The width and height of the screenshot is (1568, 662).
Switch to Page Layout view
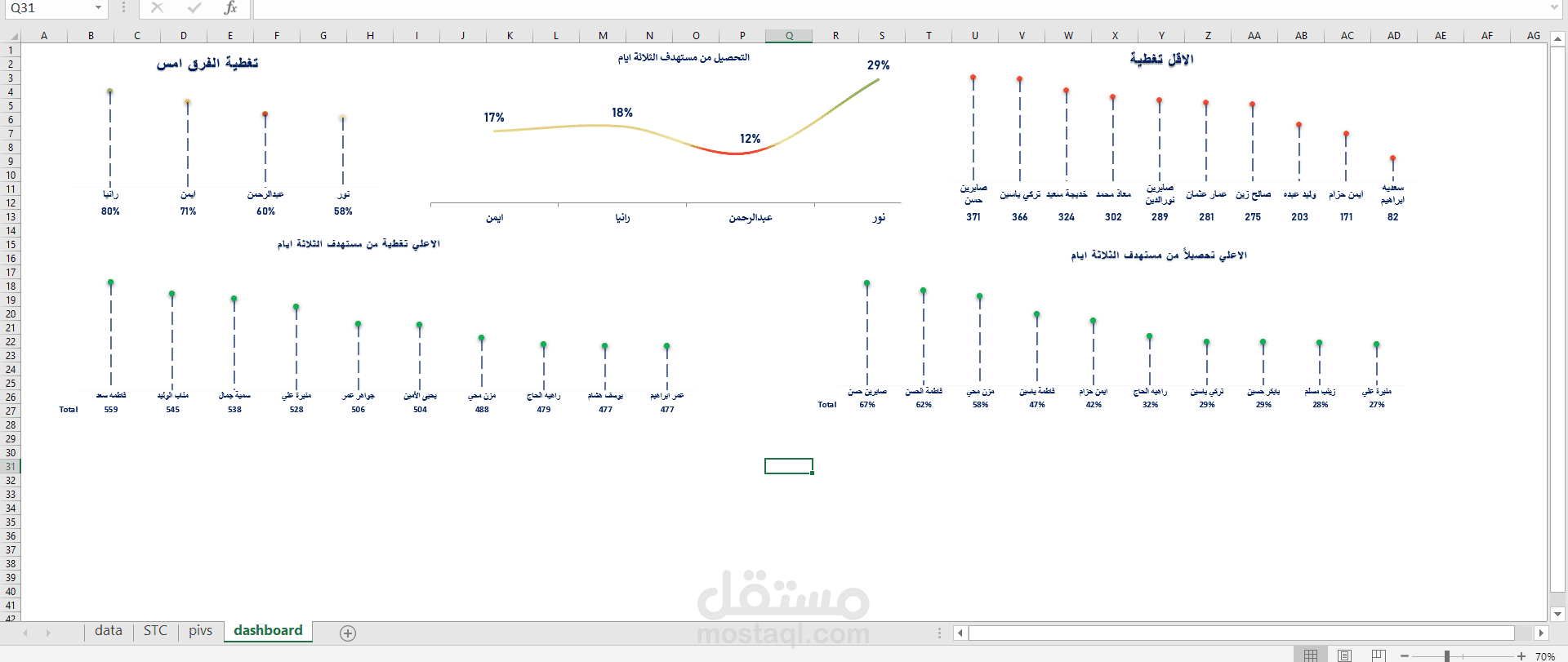click(x=1344, y=655)
